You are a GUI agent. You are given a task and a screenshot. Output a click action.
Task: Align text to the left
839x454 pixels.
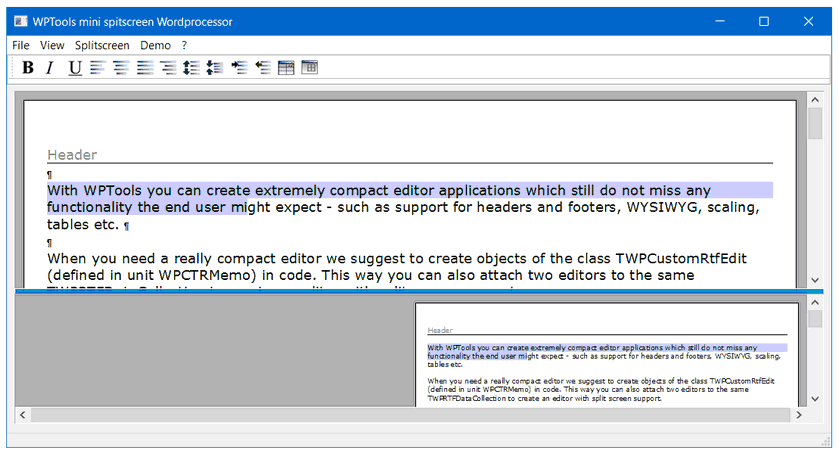pyautogui.click(x=97, y=68)
